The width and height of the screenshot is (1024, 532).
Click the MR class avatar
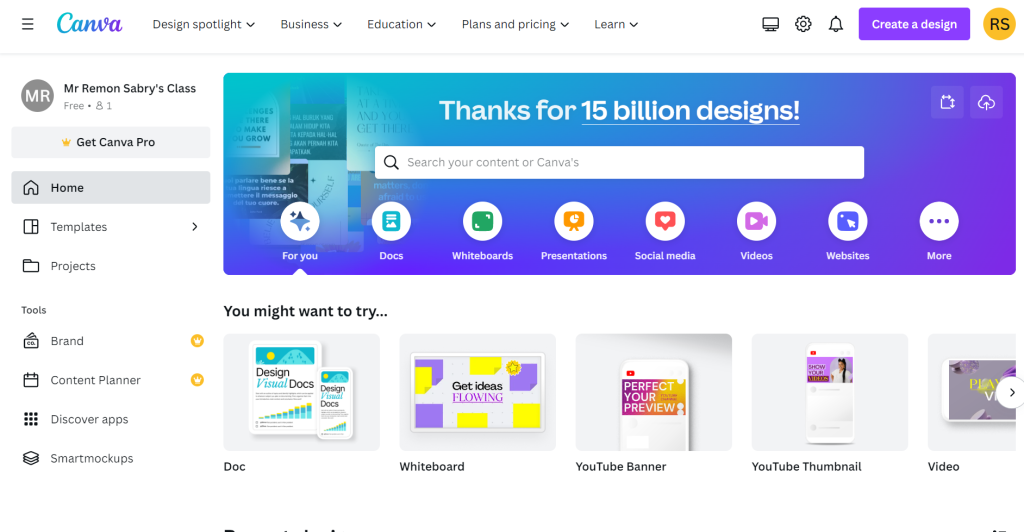tap(37, 96)
